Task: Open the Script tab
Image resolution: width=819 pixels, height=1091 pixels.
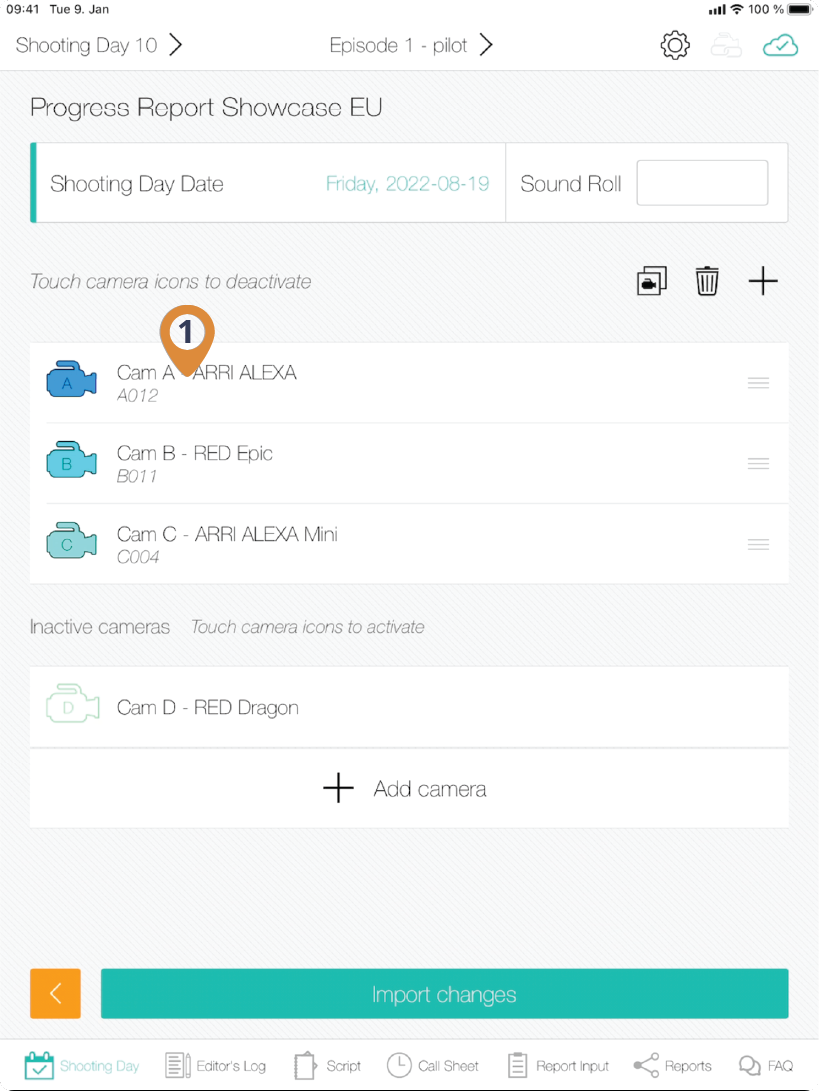Action: click(x=327, y=1065)
